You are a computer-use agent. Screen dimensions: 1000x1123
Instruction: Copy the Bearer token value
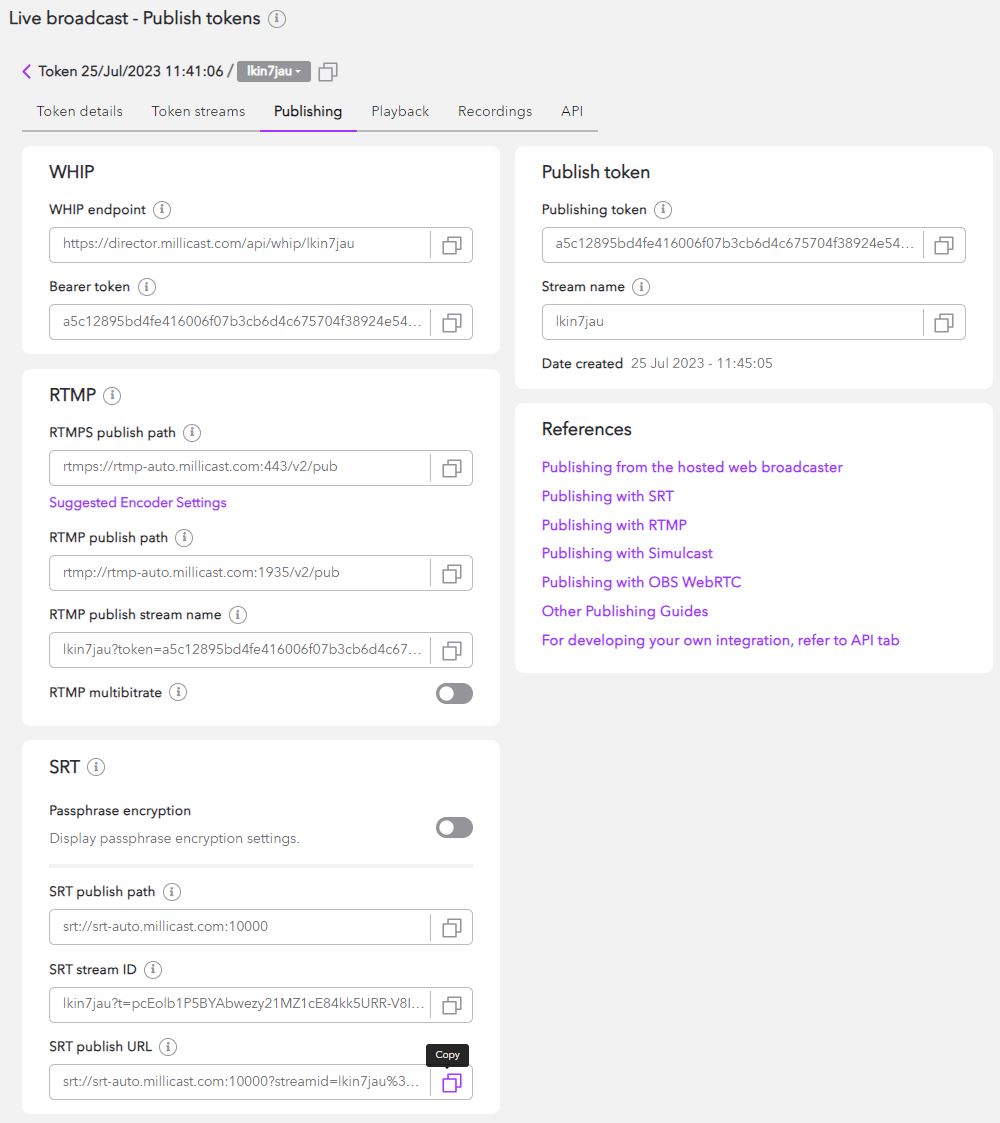coord(451,322)
